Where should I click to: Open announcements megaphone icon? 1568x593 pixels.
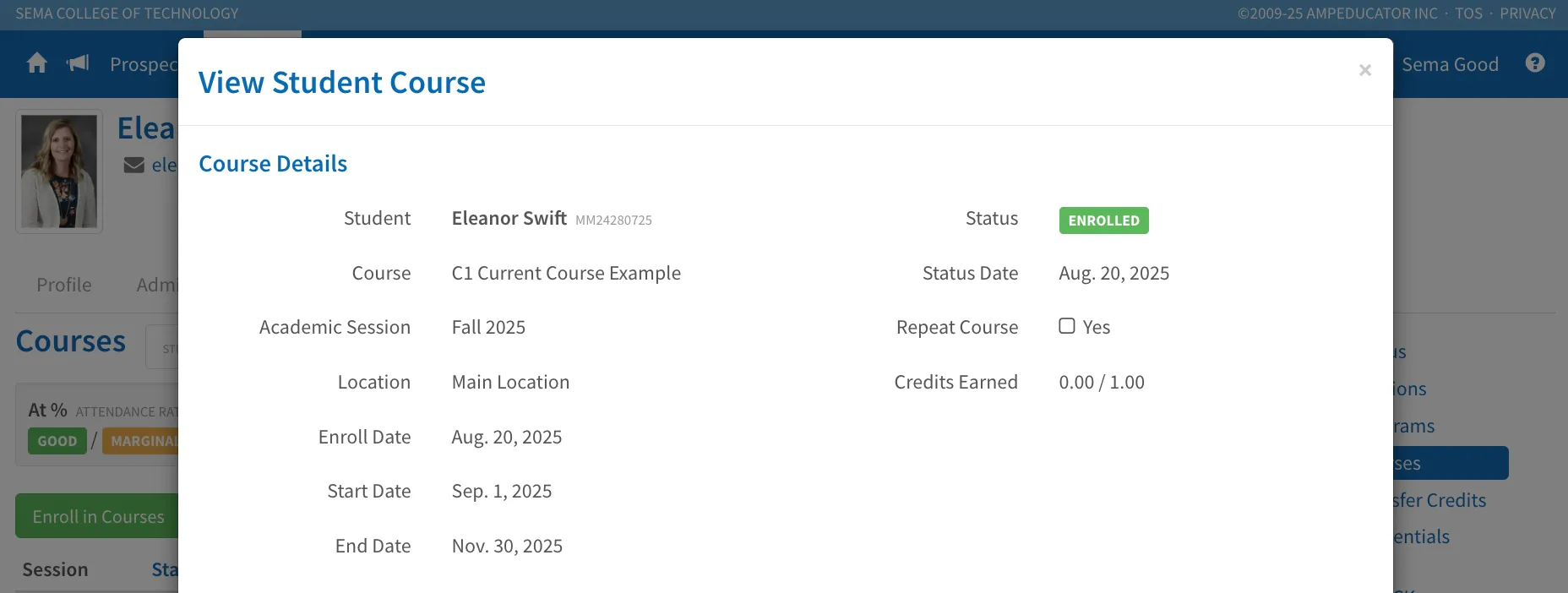[78, 63]
